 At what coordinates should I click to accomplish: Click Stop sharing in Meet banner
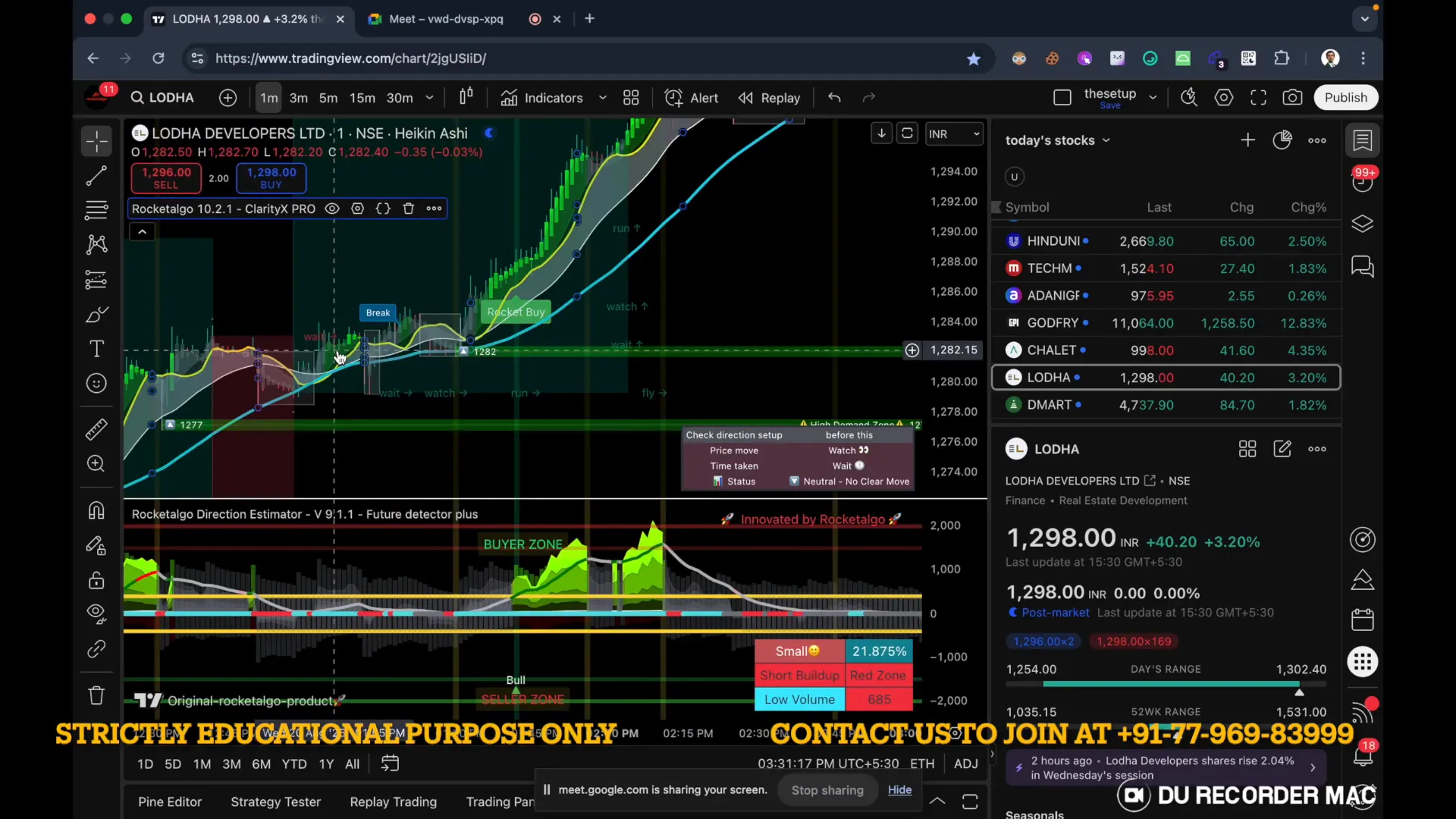(x=827, y=790)
